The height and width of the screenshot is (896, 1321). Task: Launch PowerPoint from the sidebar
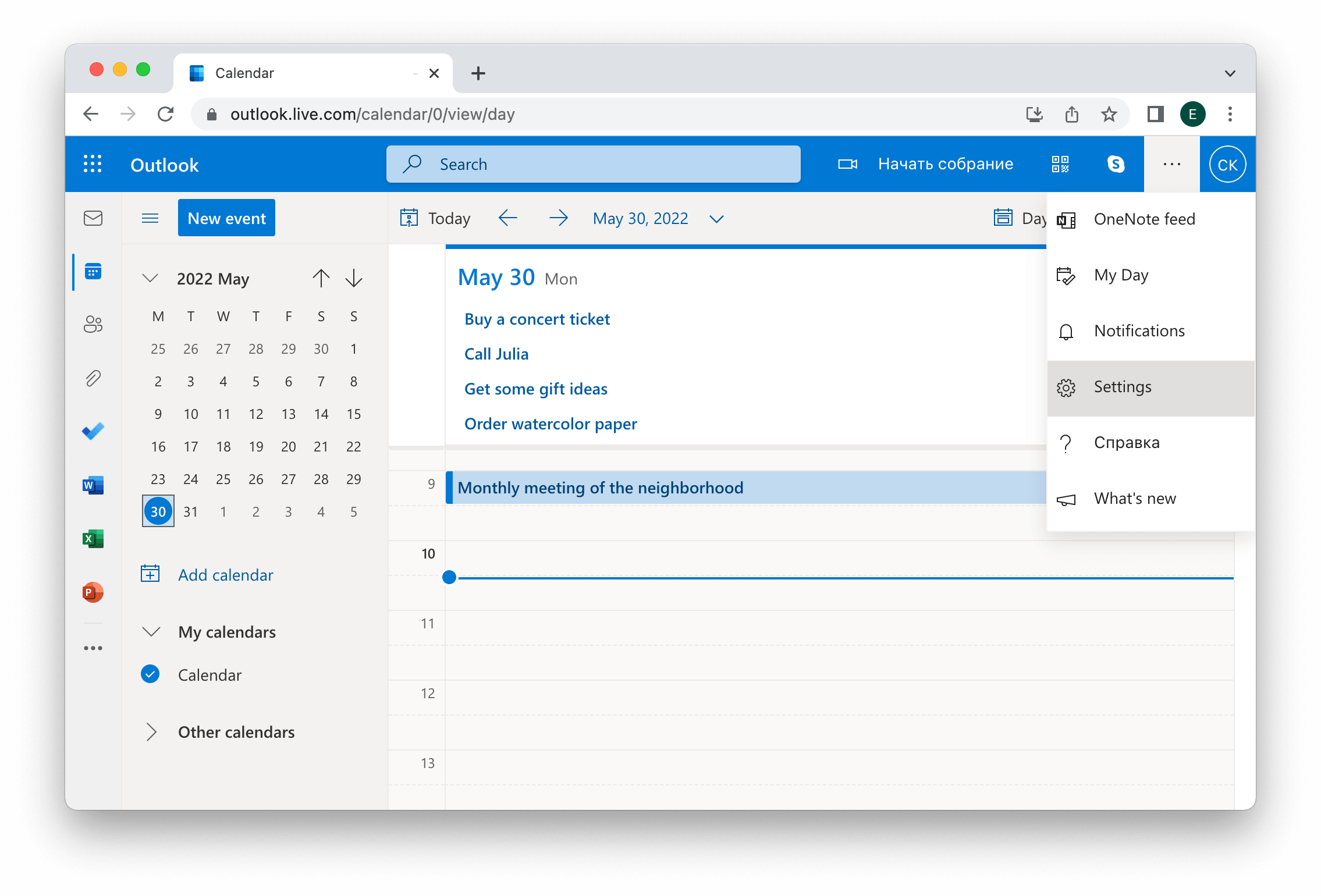click(93, 592)
